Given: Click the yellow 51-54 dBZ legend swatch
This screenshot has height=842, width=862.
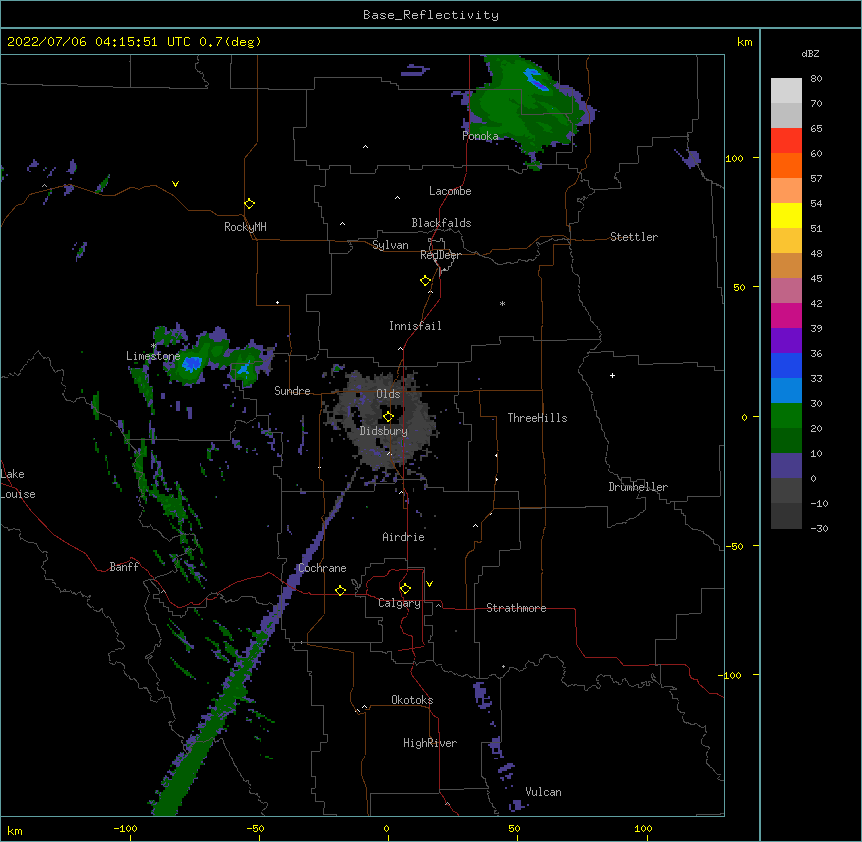Looking at the screenshot, I should [786, 215].
